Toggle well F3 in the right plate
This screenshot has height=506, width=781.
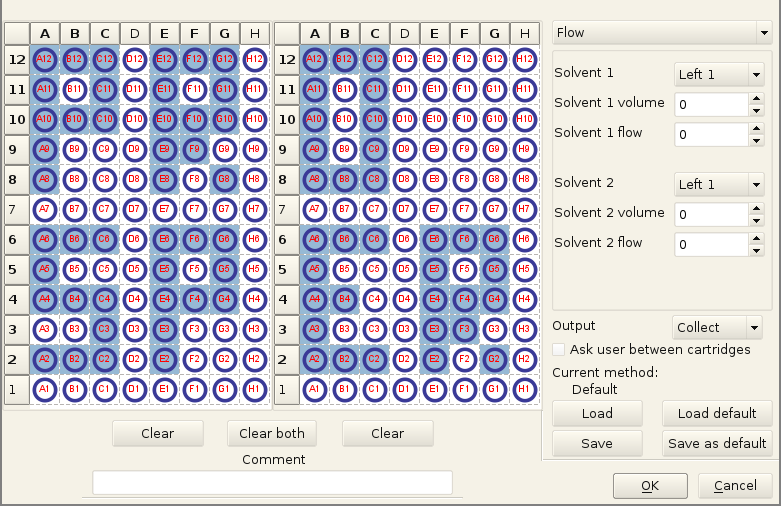[465, 329]
